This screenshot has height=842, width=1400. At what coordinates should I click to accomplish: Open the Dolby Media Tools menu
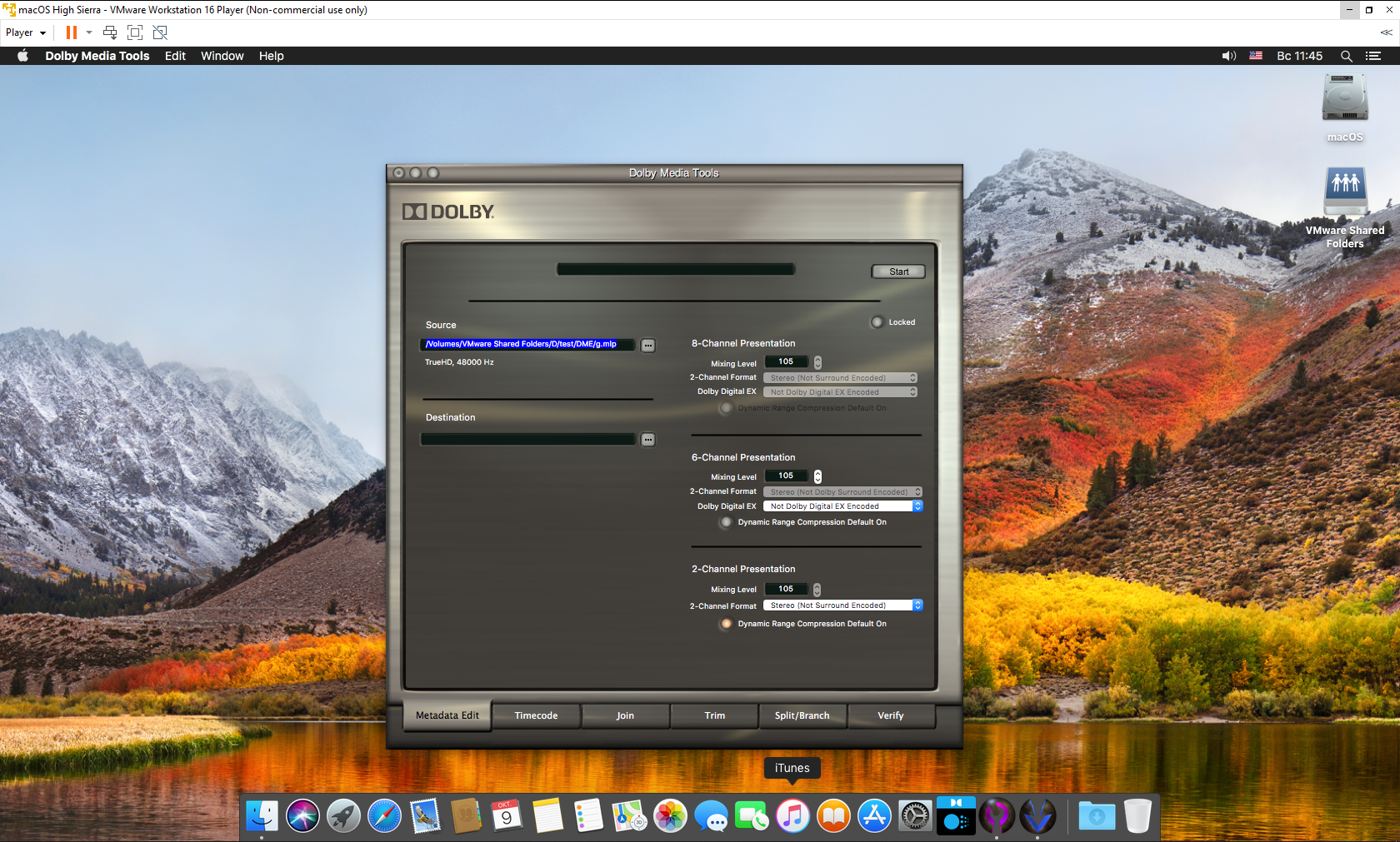pyautogui.click(x=97, y=56)
